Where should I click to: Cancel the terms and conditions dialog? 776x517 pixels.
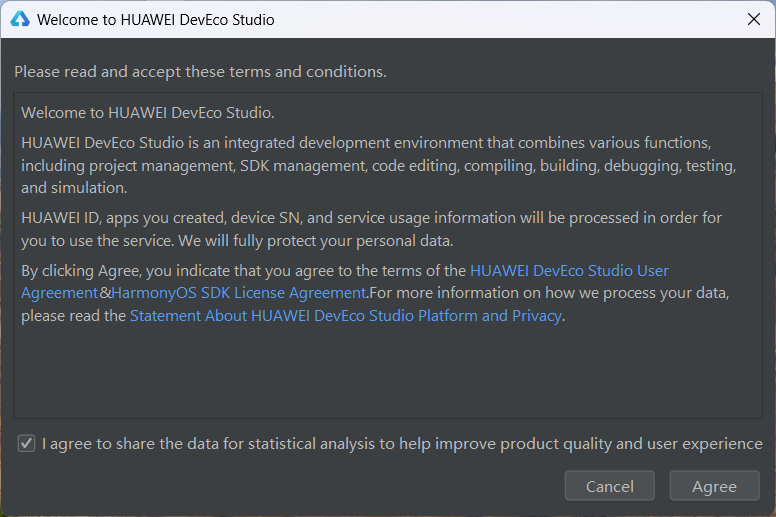click(x=610, y=486)
